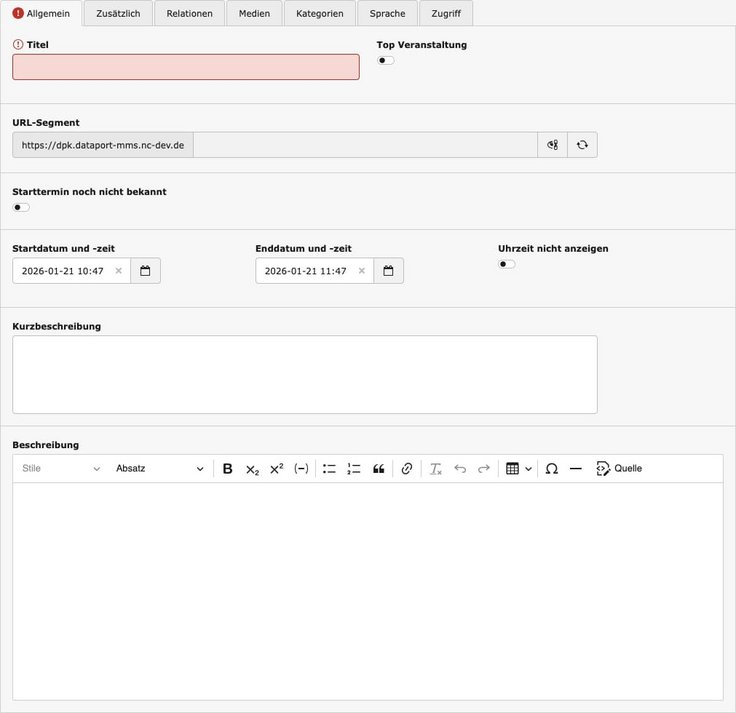Image resolution: width=736 pixels, height=713 pixels.
Task: Click the Quelle source button
Action: (619, 469)
